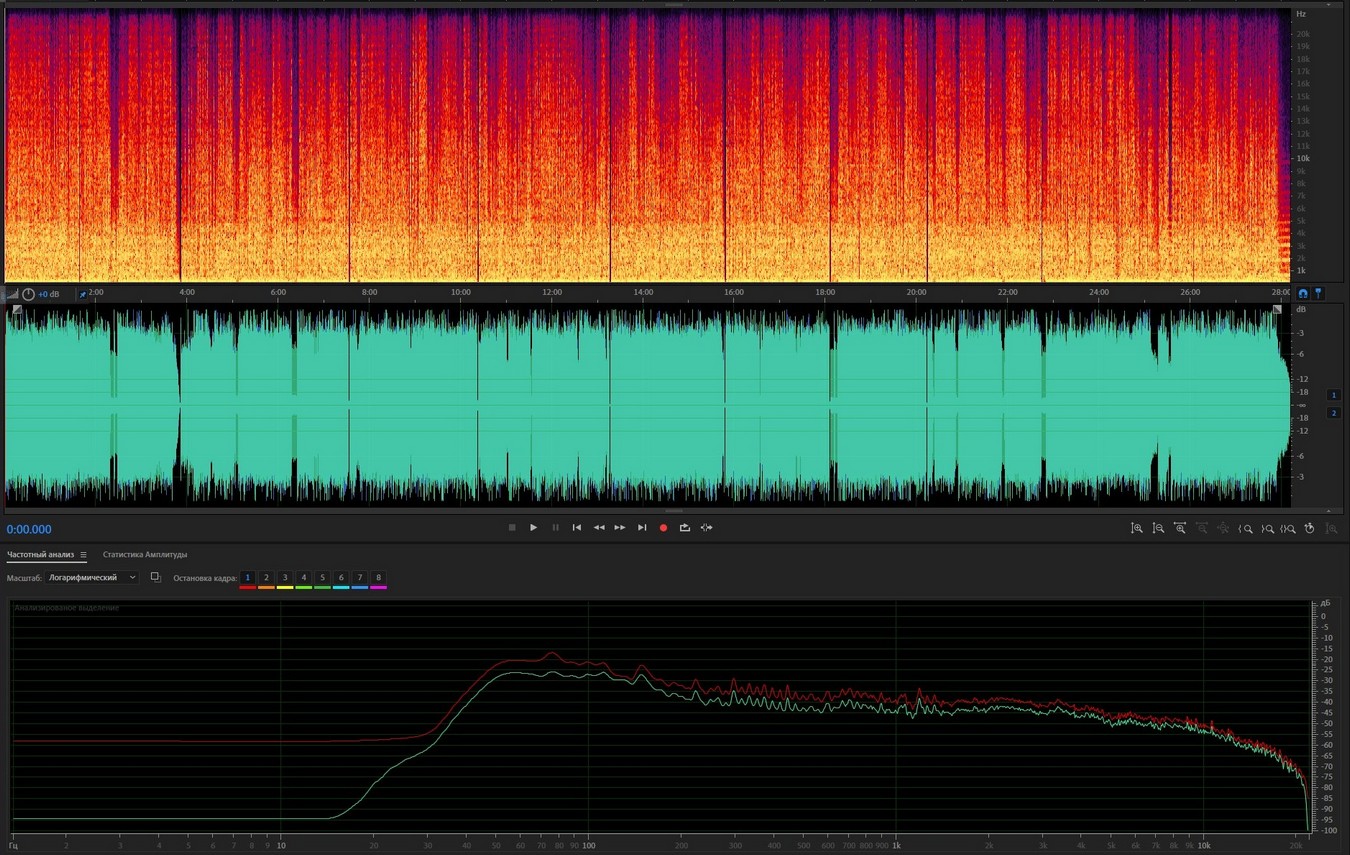
Task: Click the zoom in amplitude icon
Action: pyautogui.click(x=1137, y=528)
